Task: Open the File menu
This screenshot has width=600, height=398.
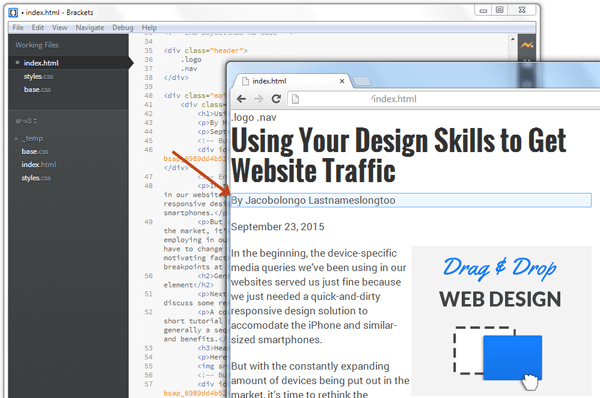Action: tap(18, 28)
